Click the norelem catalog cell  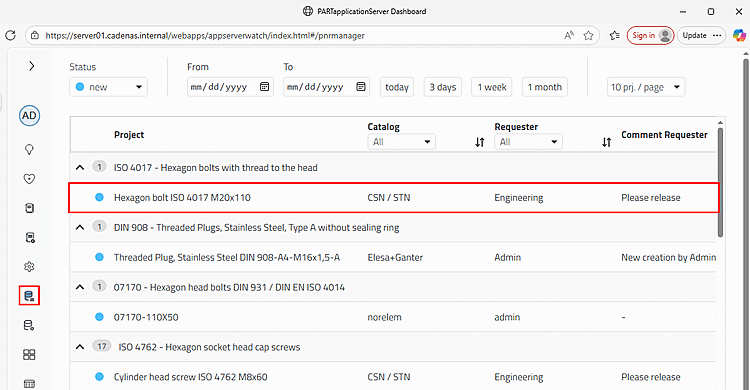click(x=385, y=317)
